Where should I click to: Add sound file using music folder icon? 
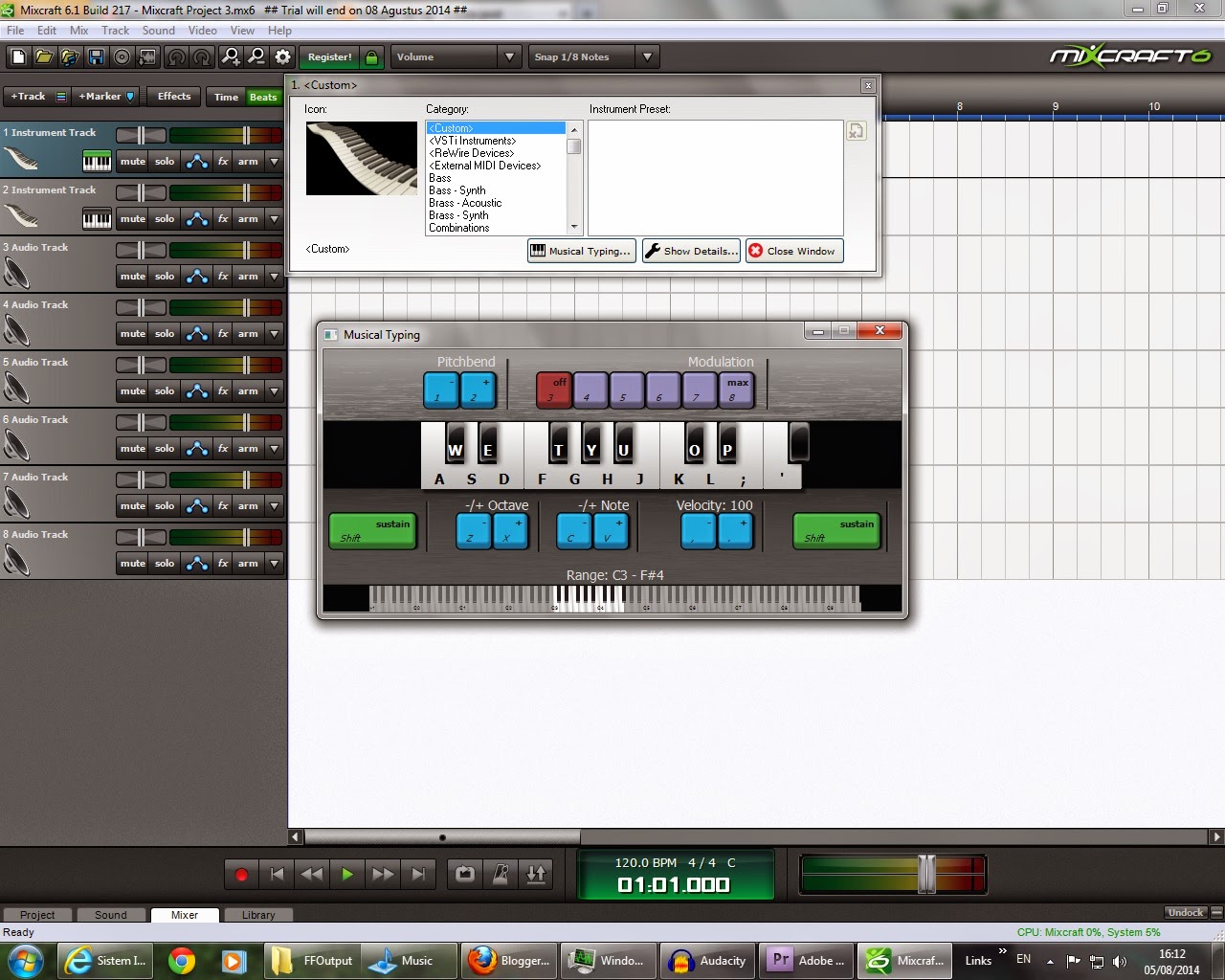tap(70, 57)
